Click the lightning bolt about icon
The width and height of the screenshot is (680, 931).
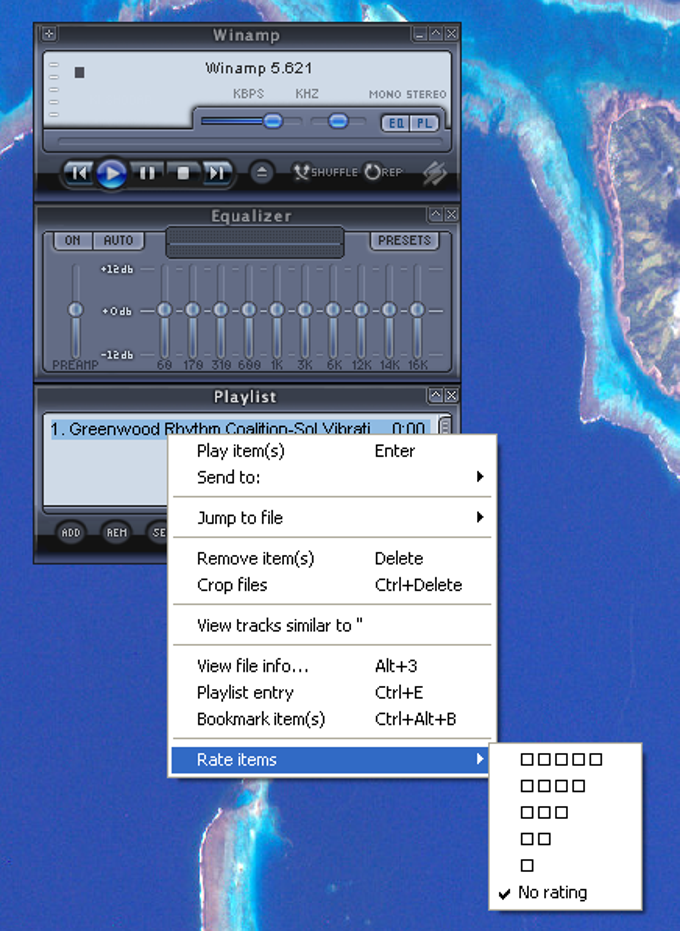(x=435, y=173)
